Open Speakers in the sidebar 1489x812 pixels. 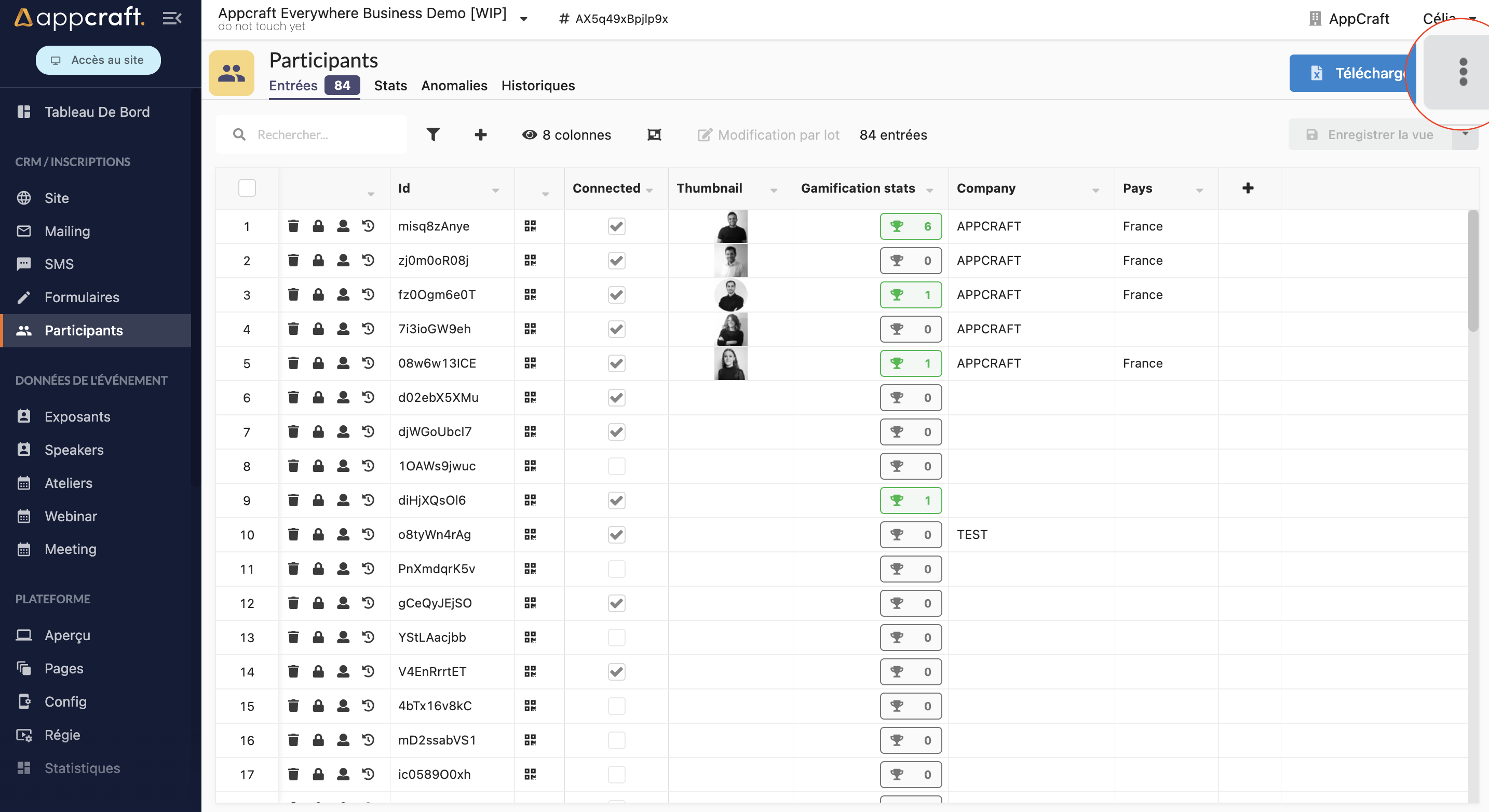point(74,450)
